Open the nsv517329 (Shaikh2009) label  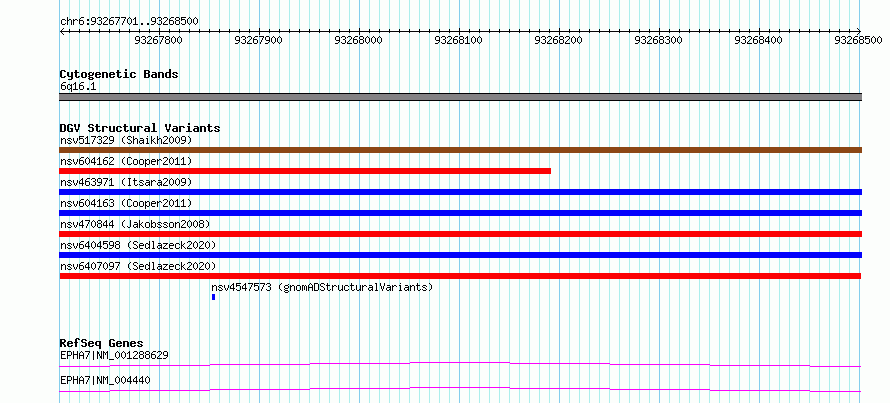pos(126,140)
